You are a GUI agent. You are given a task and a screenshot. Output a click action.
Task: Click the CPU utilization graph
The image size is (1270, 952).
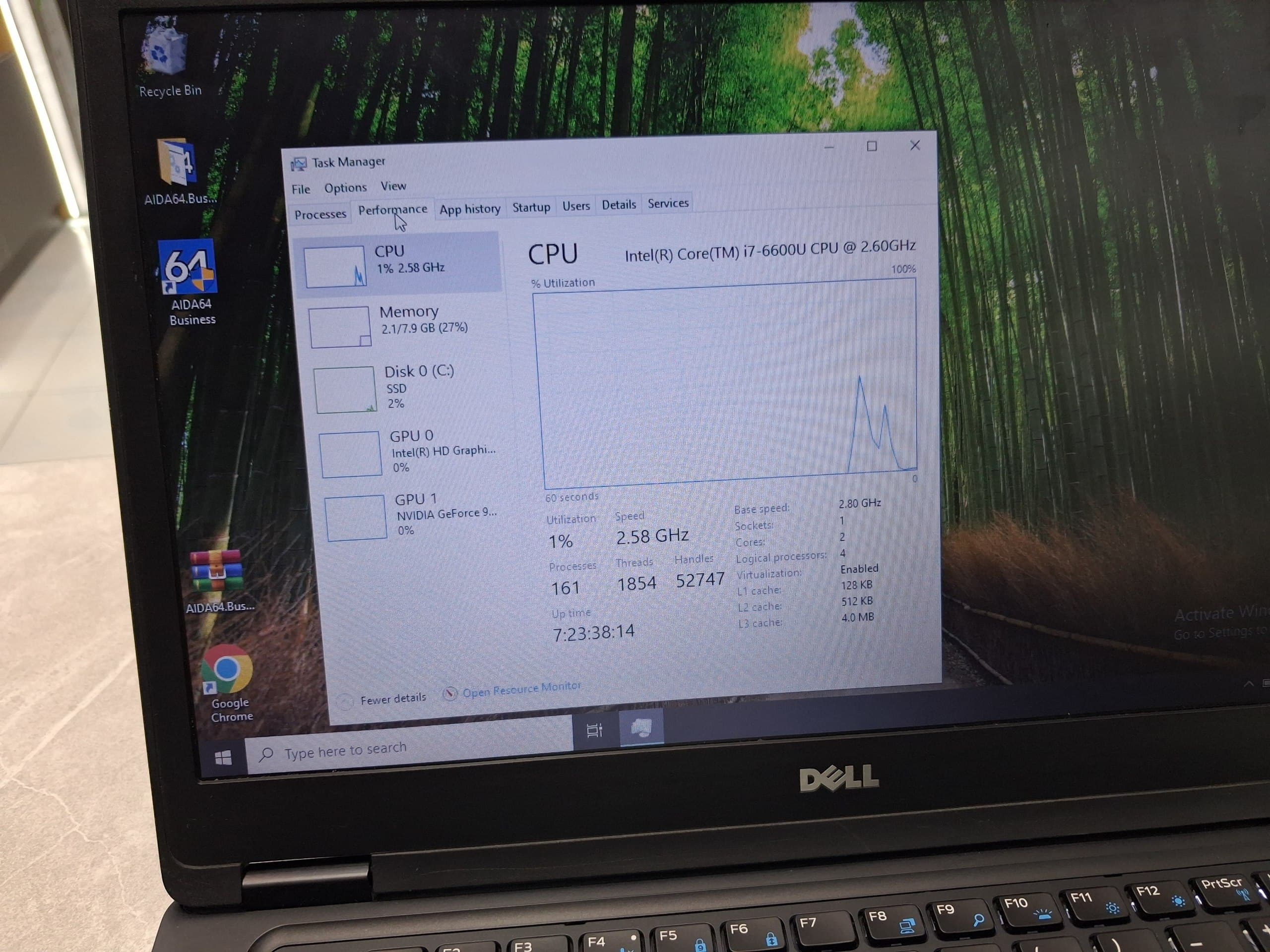pyautogui.click(x=726, y=383)
